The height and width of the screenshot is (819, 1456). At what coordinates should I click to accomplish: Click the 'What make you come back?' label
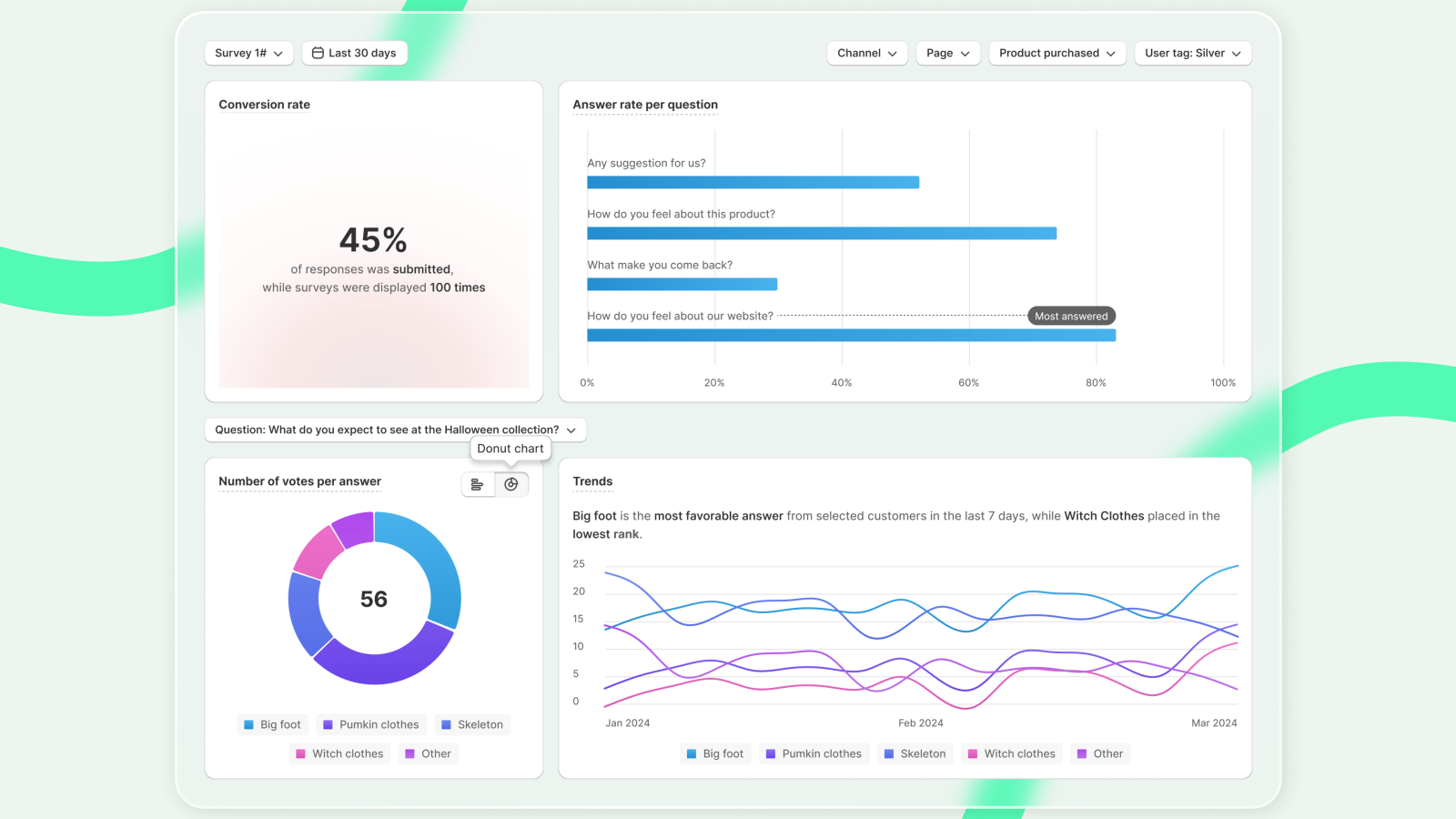pyautogui.click(x=660, y=265)
